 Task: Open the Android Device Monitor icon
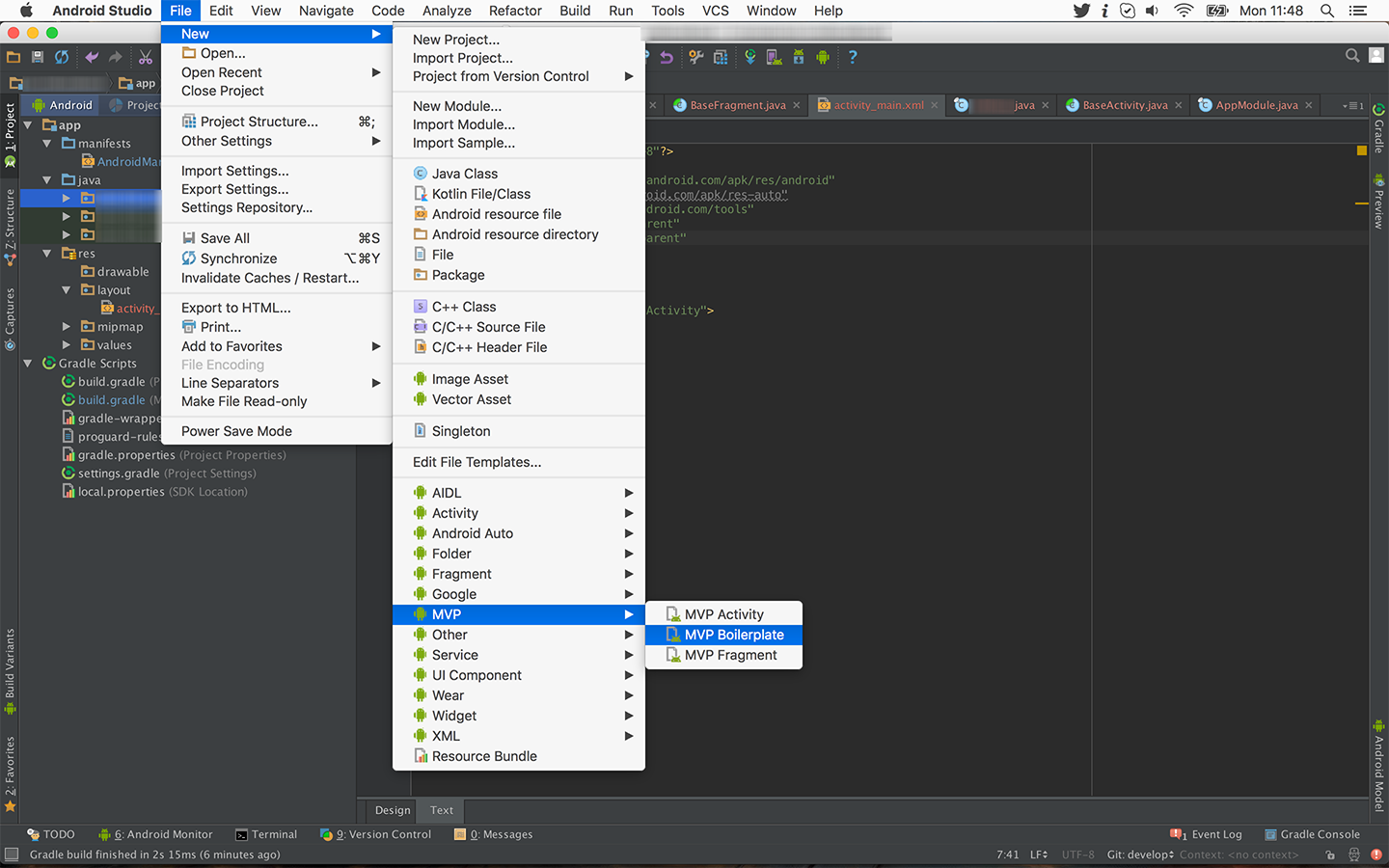point(823,57)
